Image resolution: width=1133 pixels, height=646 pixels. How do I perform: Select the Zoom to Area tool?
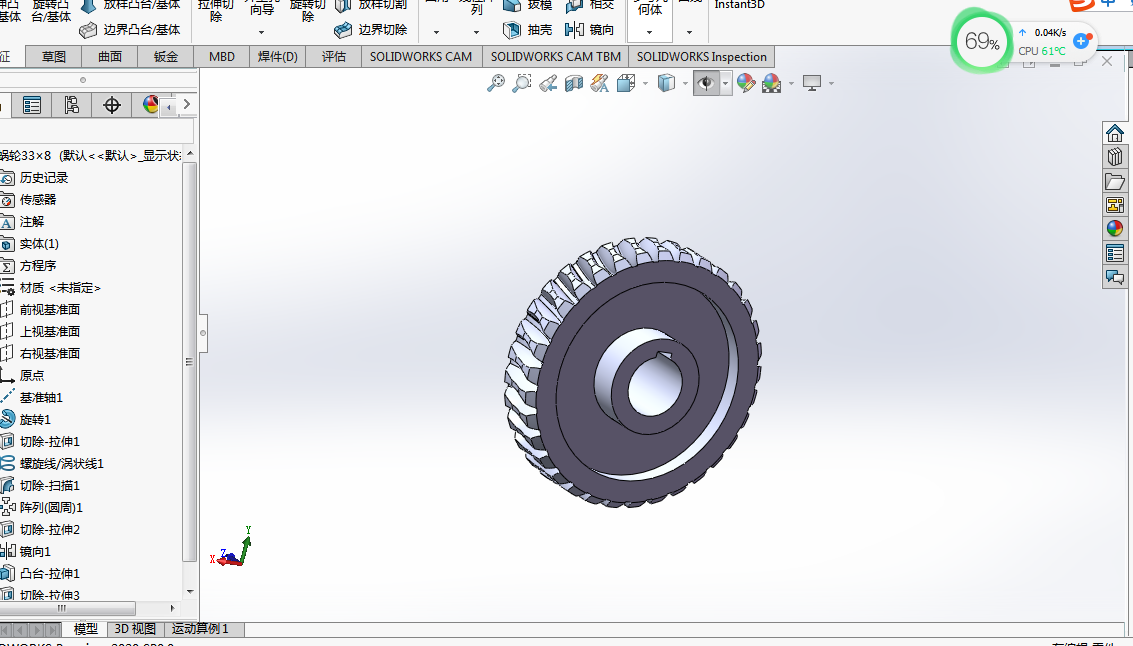521,84
